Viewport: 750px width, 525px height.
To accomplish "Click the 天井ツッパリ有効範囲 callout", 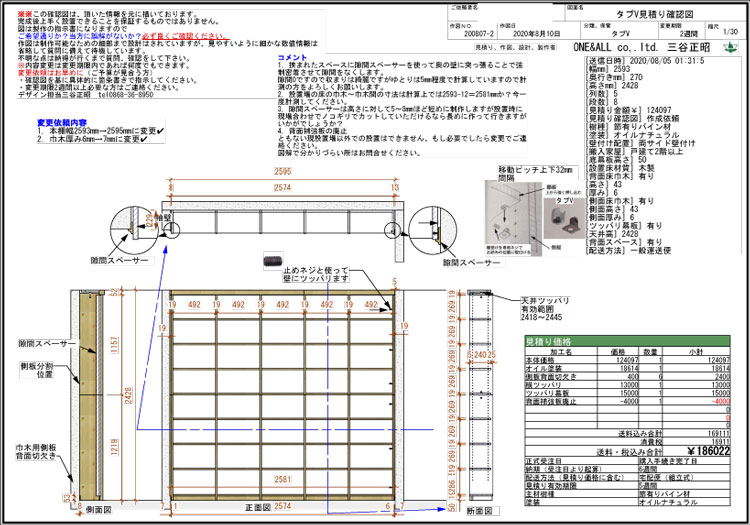I will coord(545,309).
